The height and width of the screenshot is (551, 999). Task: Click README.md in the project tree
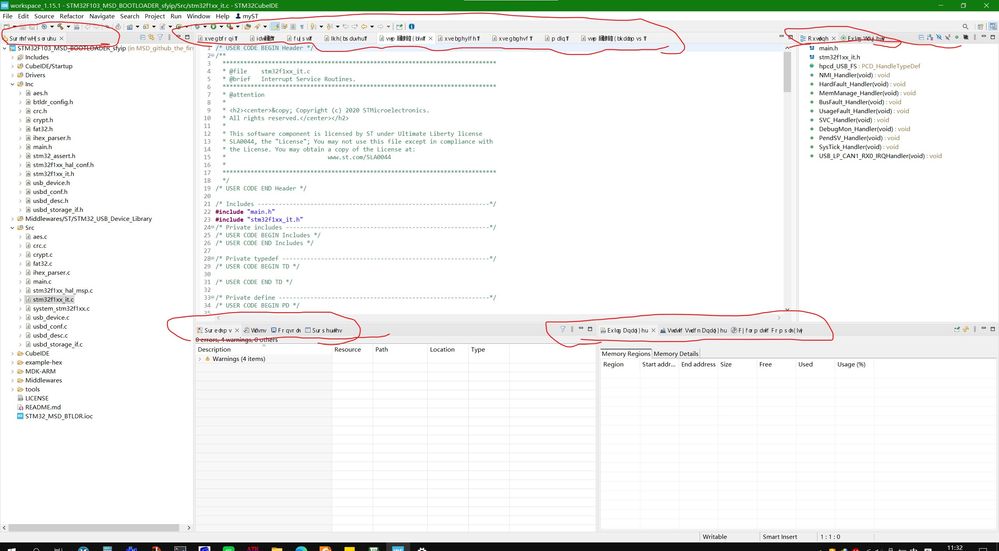point(43,407)
